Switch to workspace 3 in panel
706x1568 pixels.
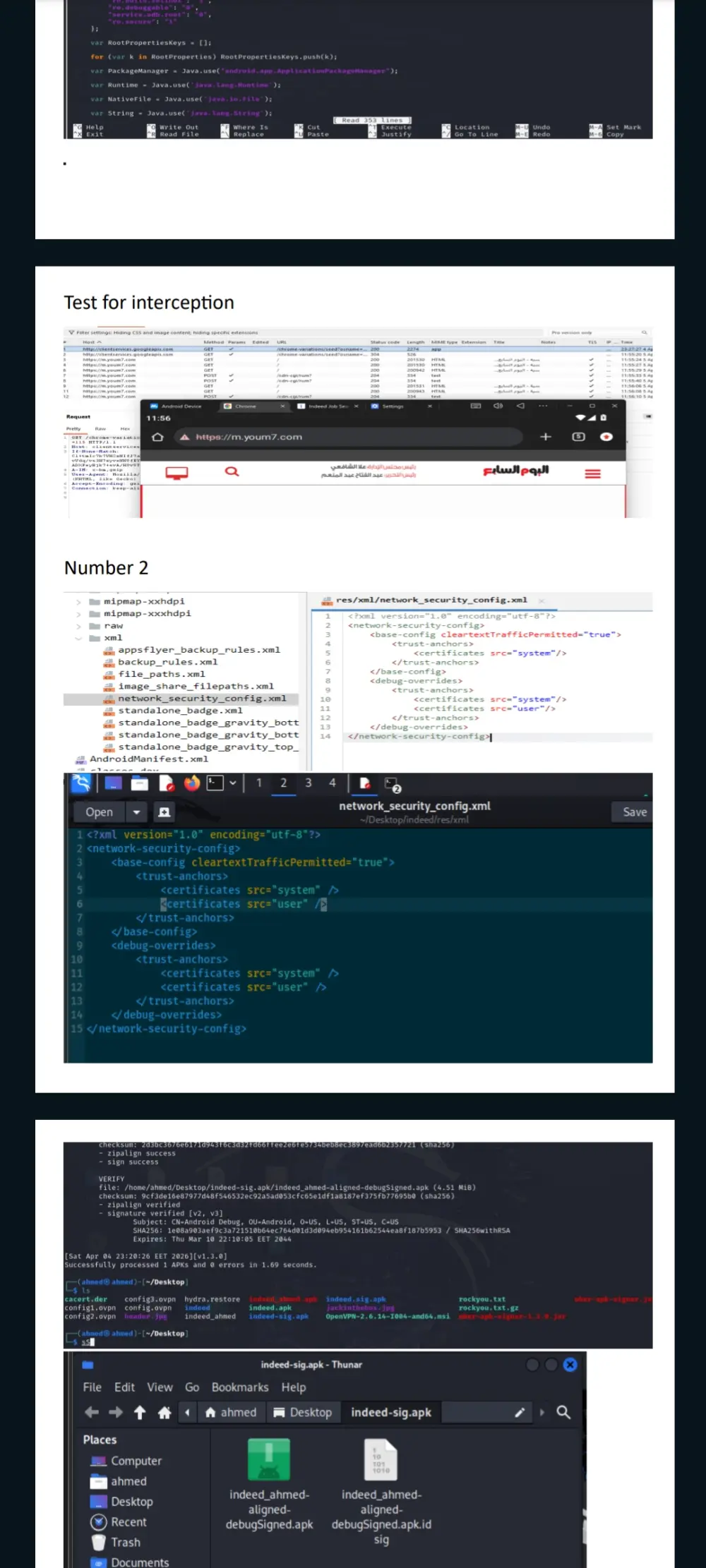point(308,783)
